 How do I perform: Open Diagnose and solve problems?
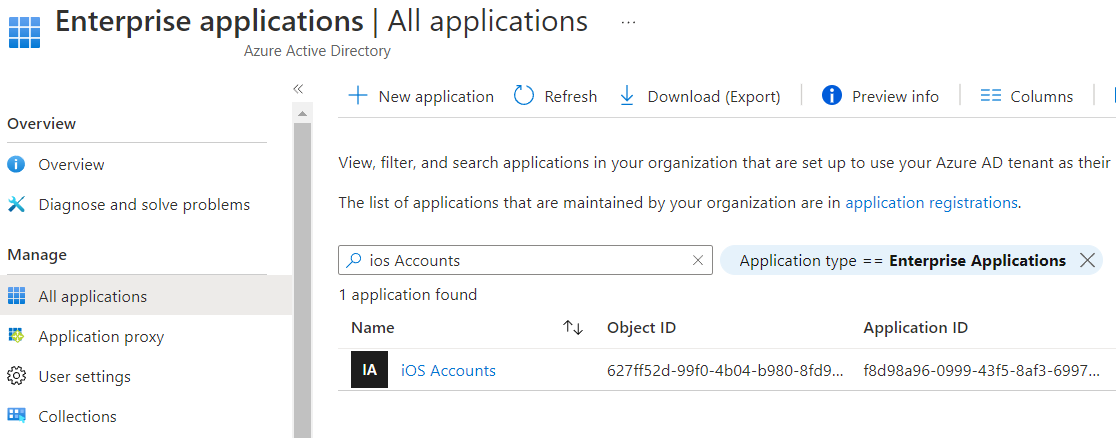click(144, 204)
